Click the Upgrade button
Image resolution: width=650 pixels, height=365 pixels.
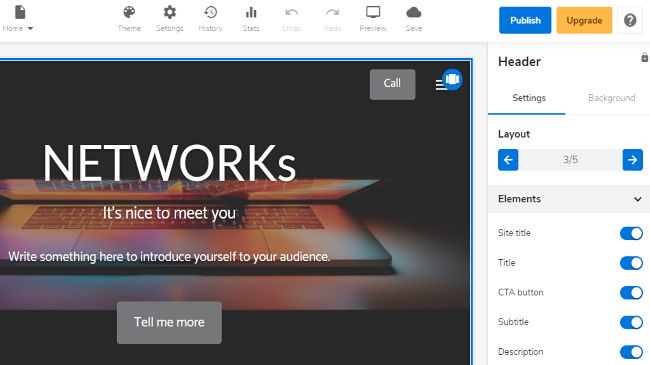pos(584,20)
